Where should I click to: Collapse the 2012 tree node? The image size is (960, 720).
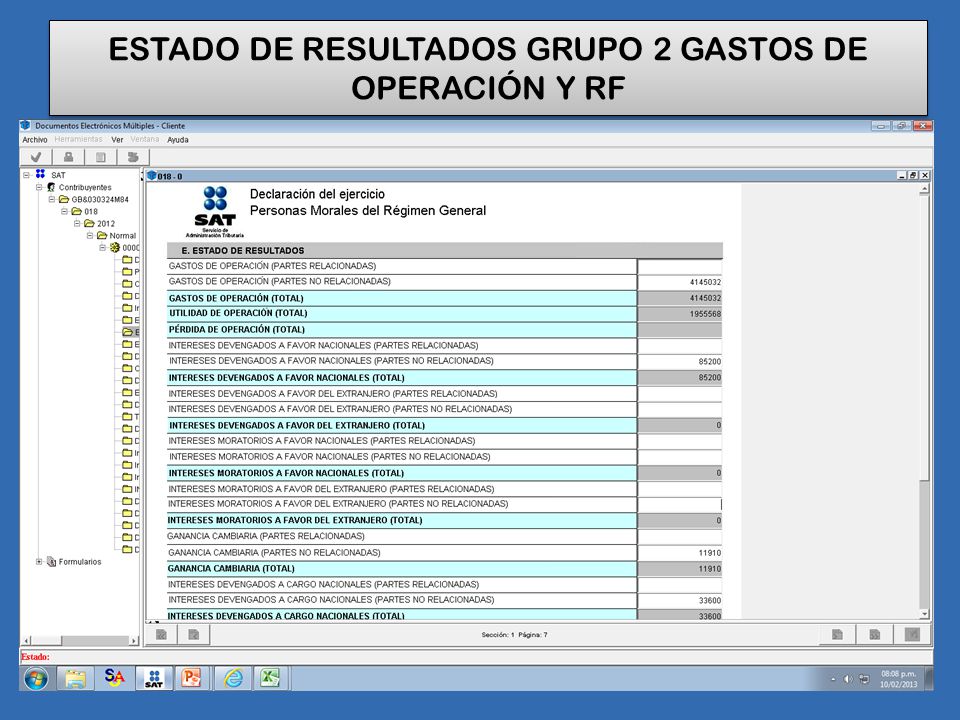pos(77,223)
